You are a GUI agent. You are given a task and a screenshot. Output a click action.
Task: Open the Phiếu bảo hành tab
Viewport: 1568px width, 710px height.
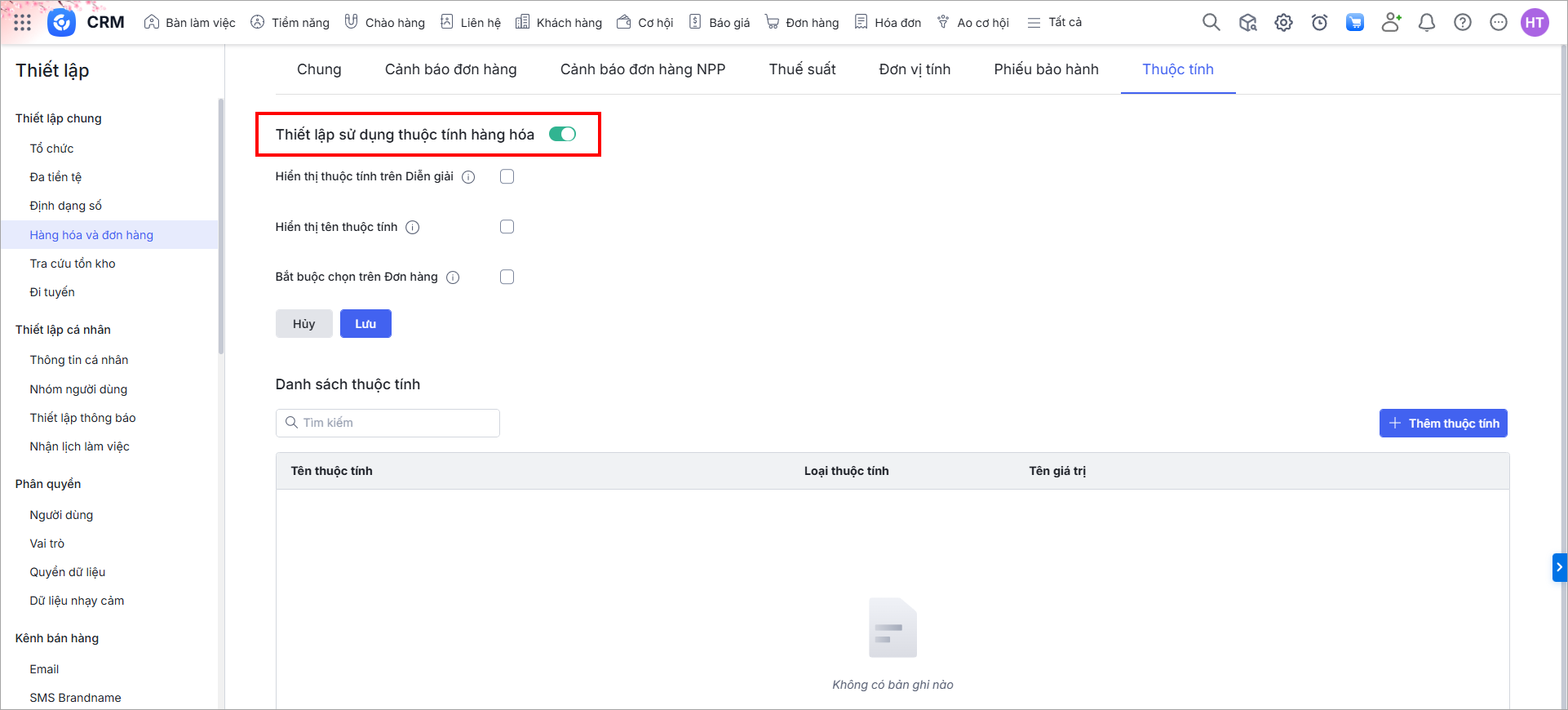pos(1046,69)
